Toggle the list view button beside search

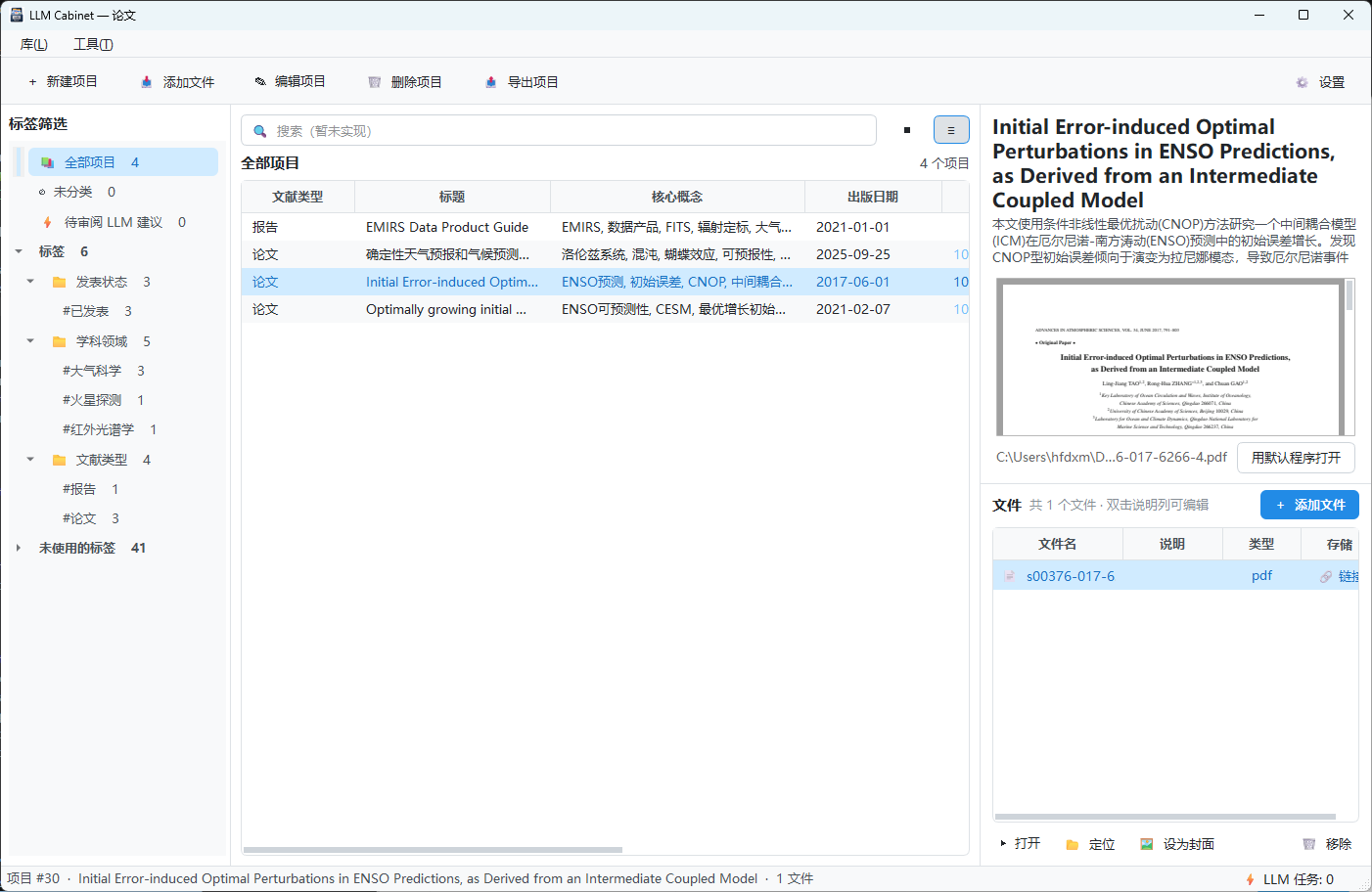(x=951, y=130)
